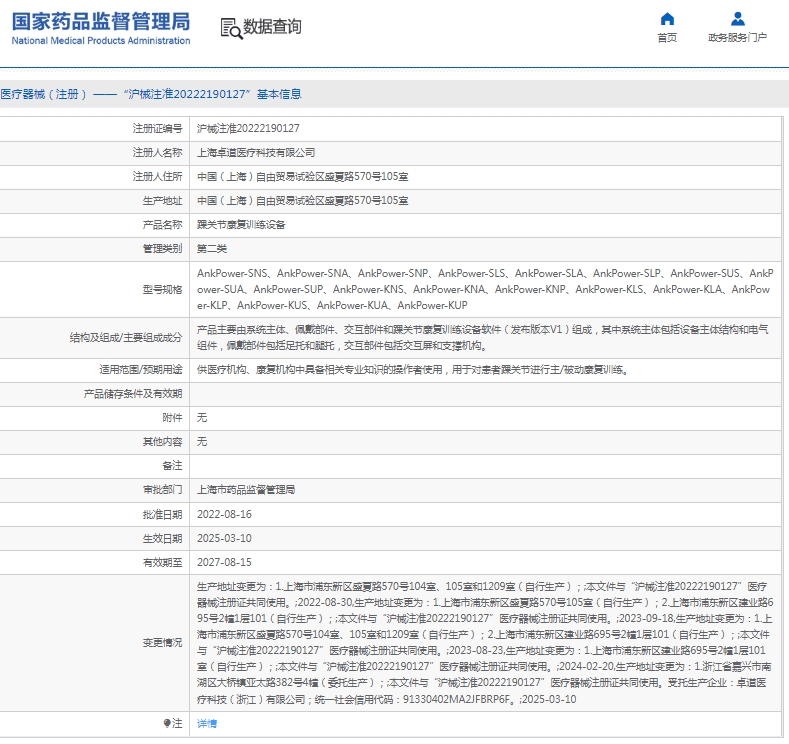Click the 首页 text link

(667, 38)
